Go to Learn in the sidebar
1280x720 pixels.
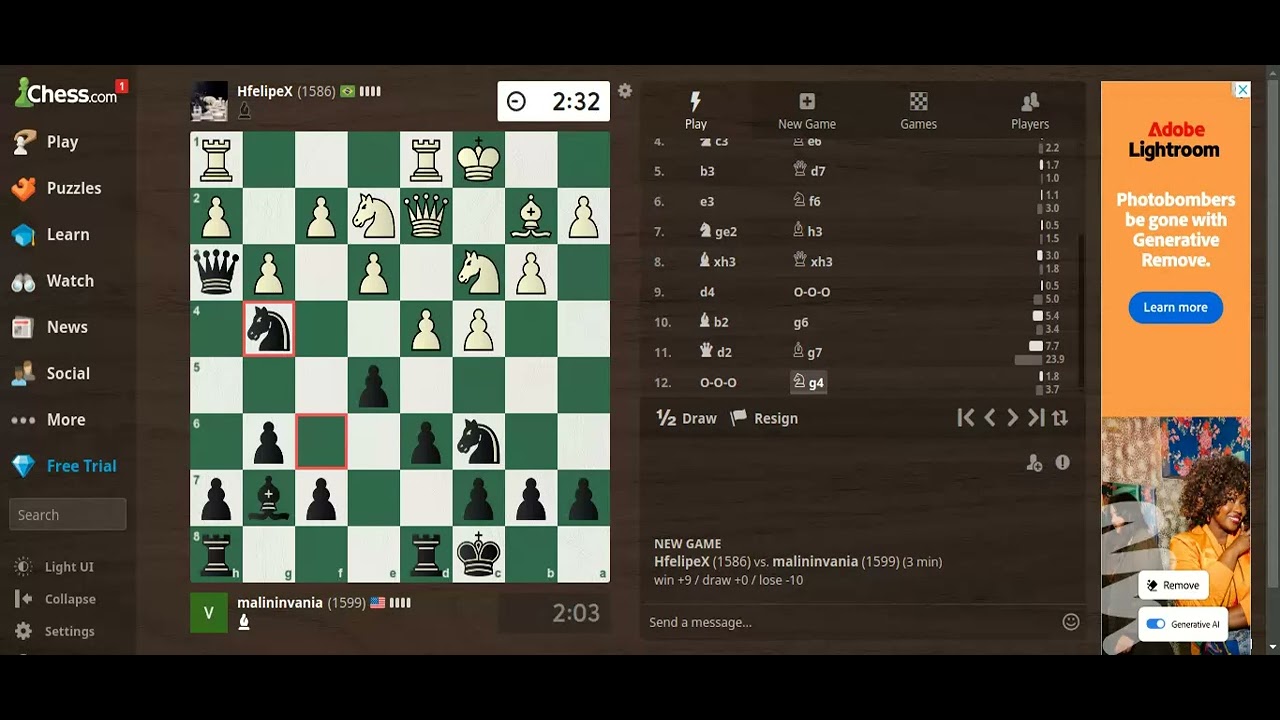(x=68, y=234)
